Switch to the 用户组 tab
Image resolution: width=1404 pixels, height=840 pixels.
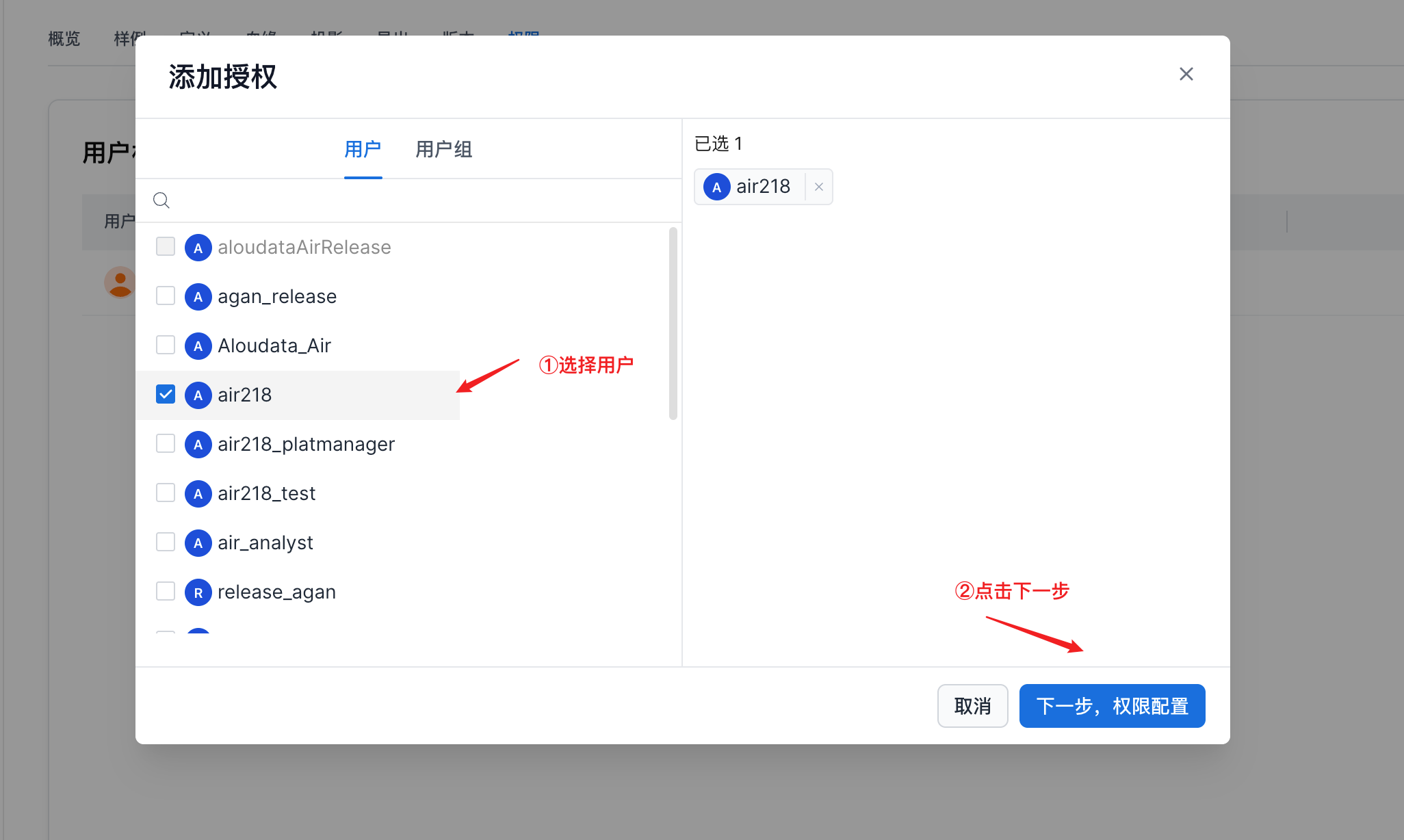443,149
